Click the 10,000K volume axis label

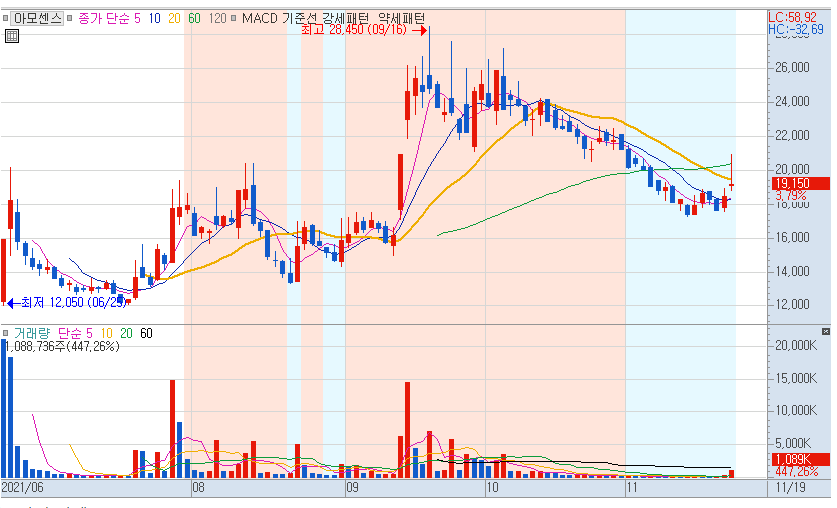(796, 410)
